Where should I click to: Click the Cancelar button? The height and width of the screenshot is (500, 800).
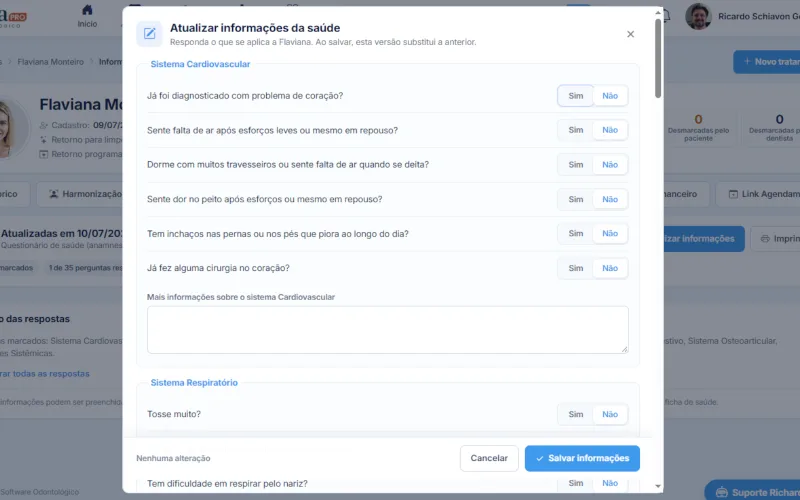pos(489,458)
